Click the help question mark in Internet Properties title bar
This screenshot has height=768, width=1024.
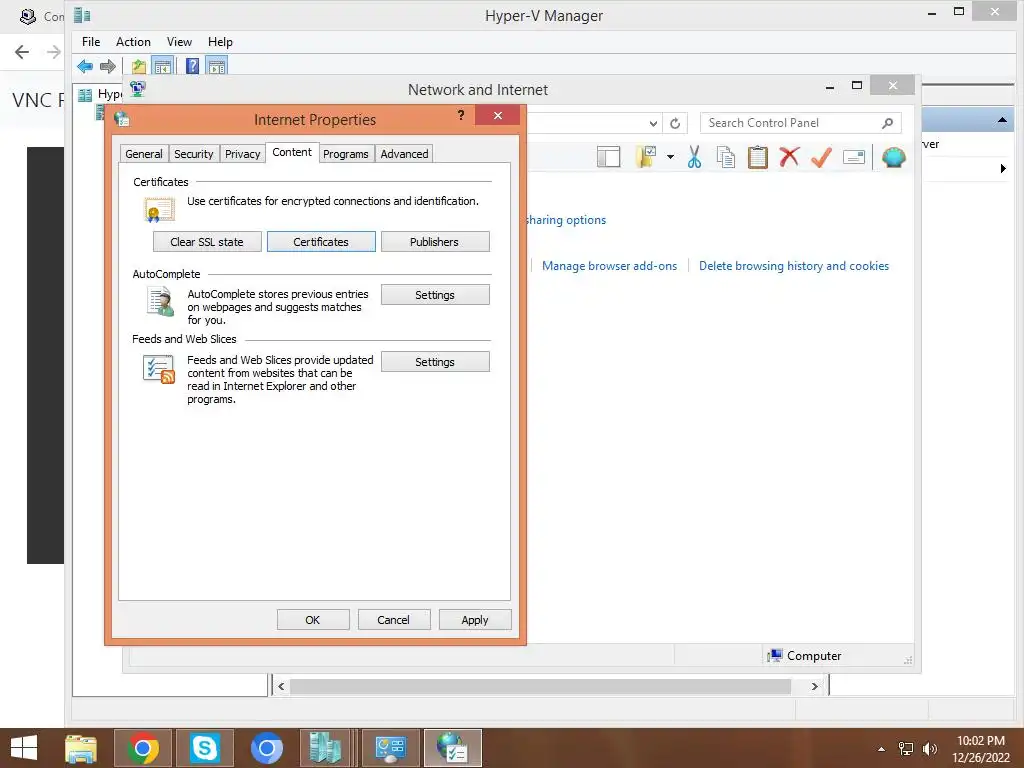tap(461, 116)
